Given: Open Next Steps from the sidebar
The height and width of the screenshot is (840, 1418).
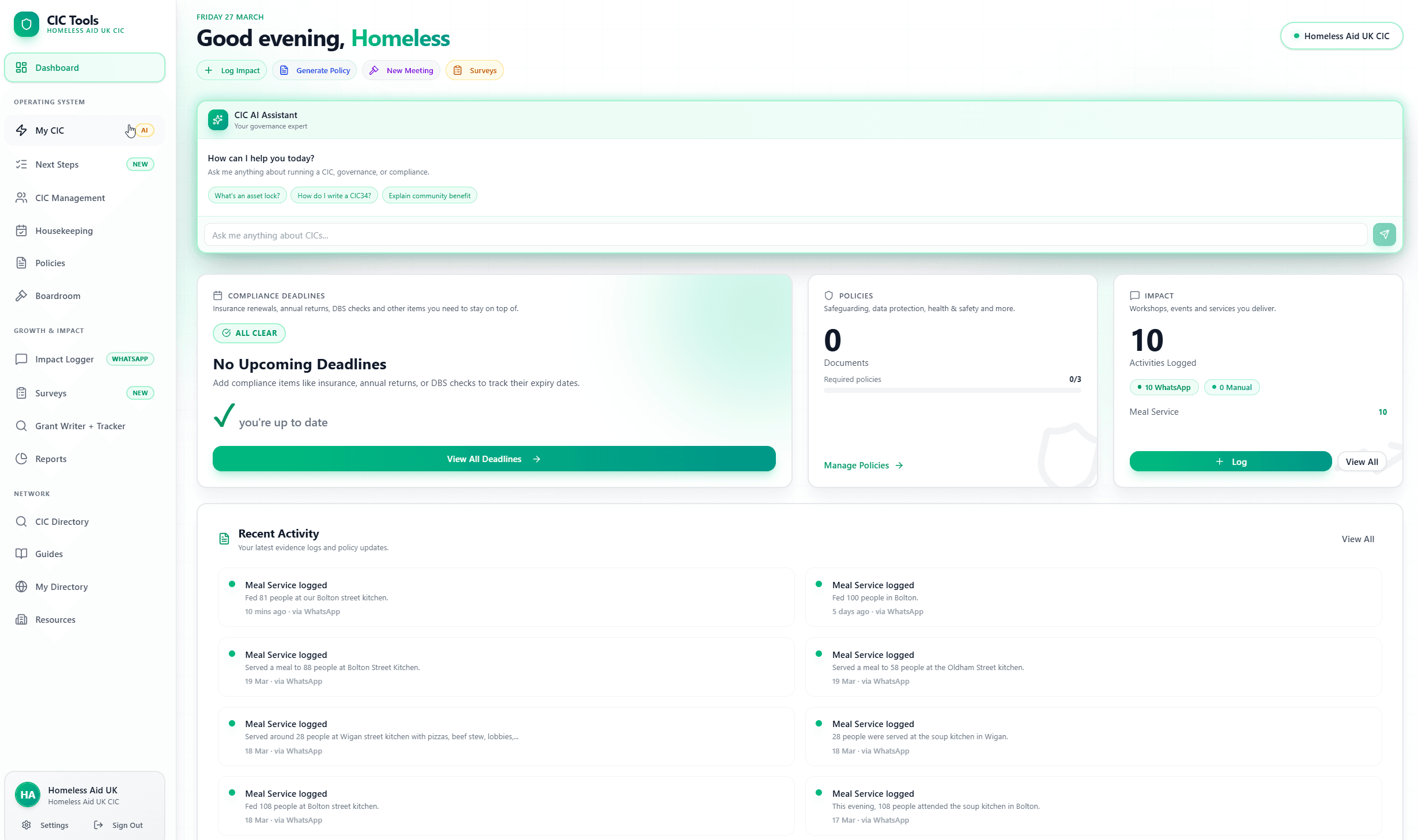Looking at the screenshot, I should (56, 164).
